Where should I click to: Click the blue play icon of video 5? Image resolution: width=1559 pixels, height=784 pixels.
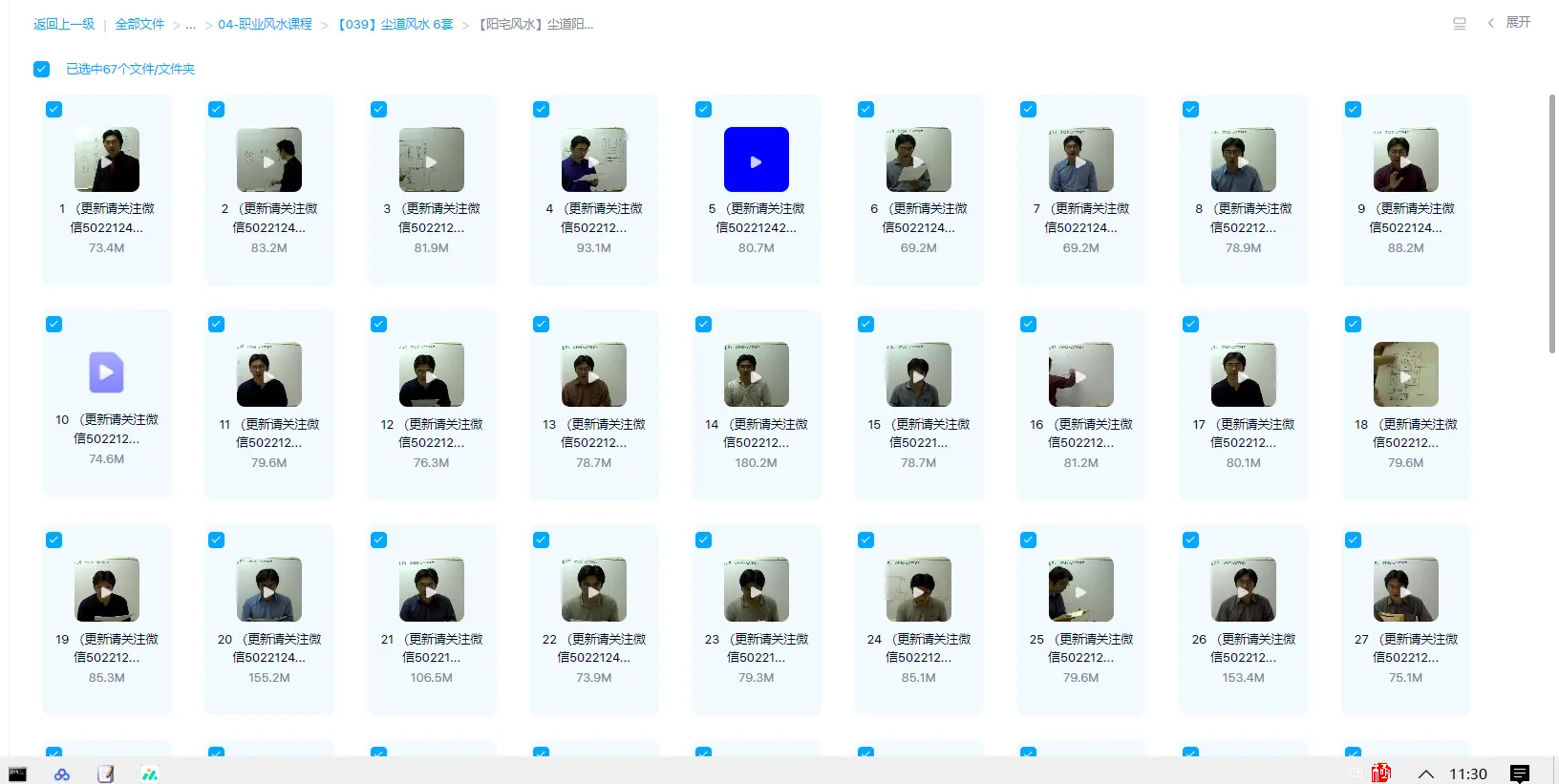pos(757,159)
